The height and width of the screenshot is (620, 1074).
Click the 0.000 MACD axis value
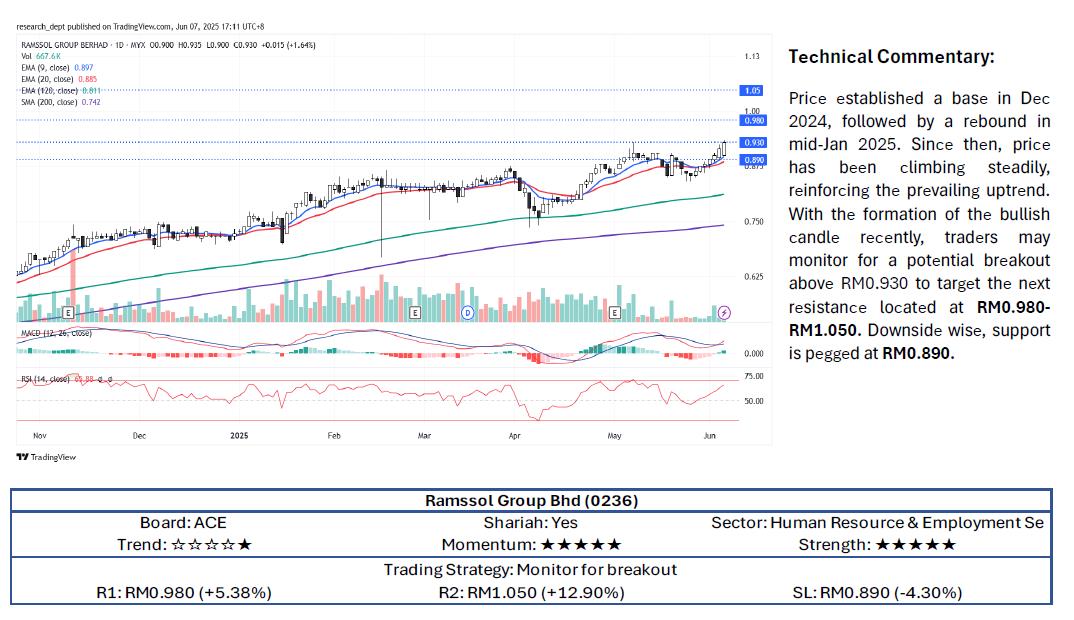coord(753,354)
